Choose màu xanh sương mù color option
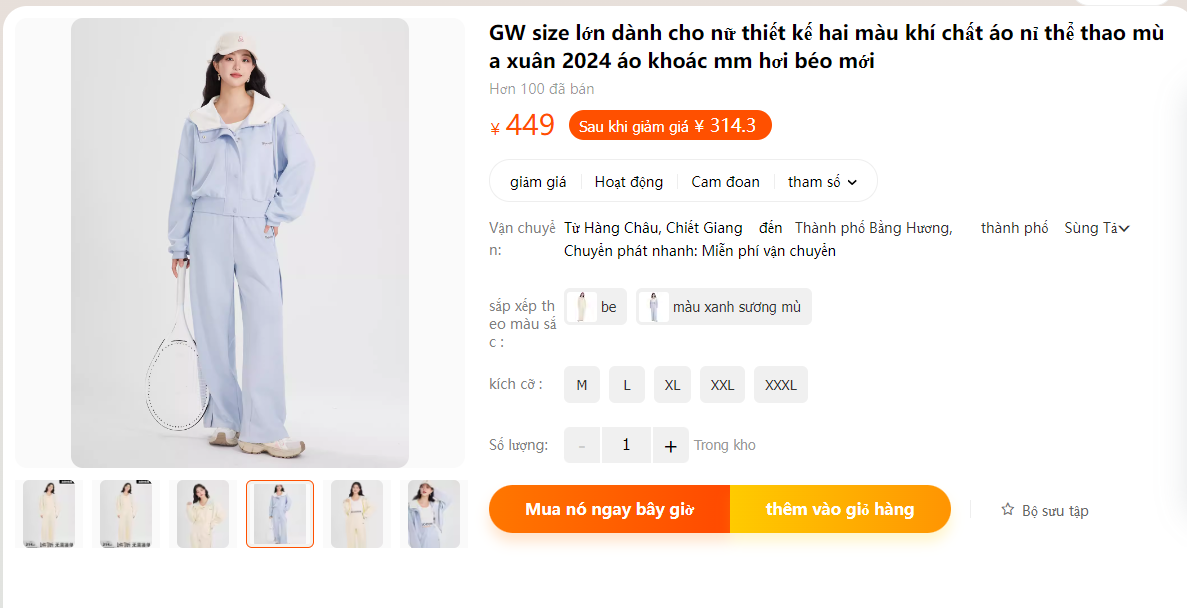 [724, 307]
